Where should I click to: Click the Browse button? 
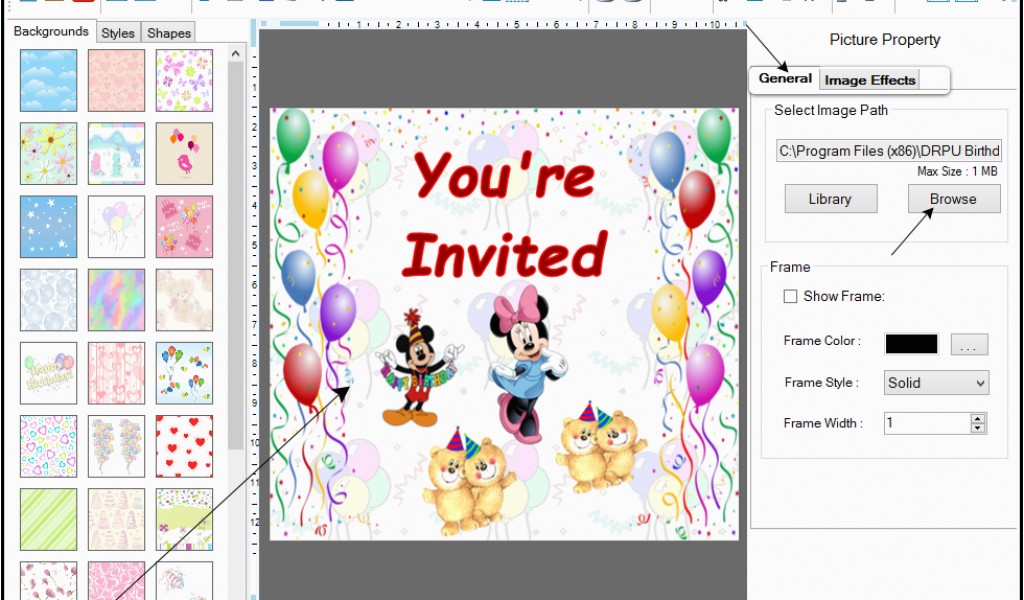pyautogui.click(x=953, y=199)
